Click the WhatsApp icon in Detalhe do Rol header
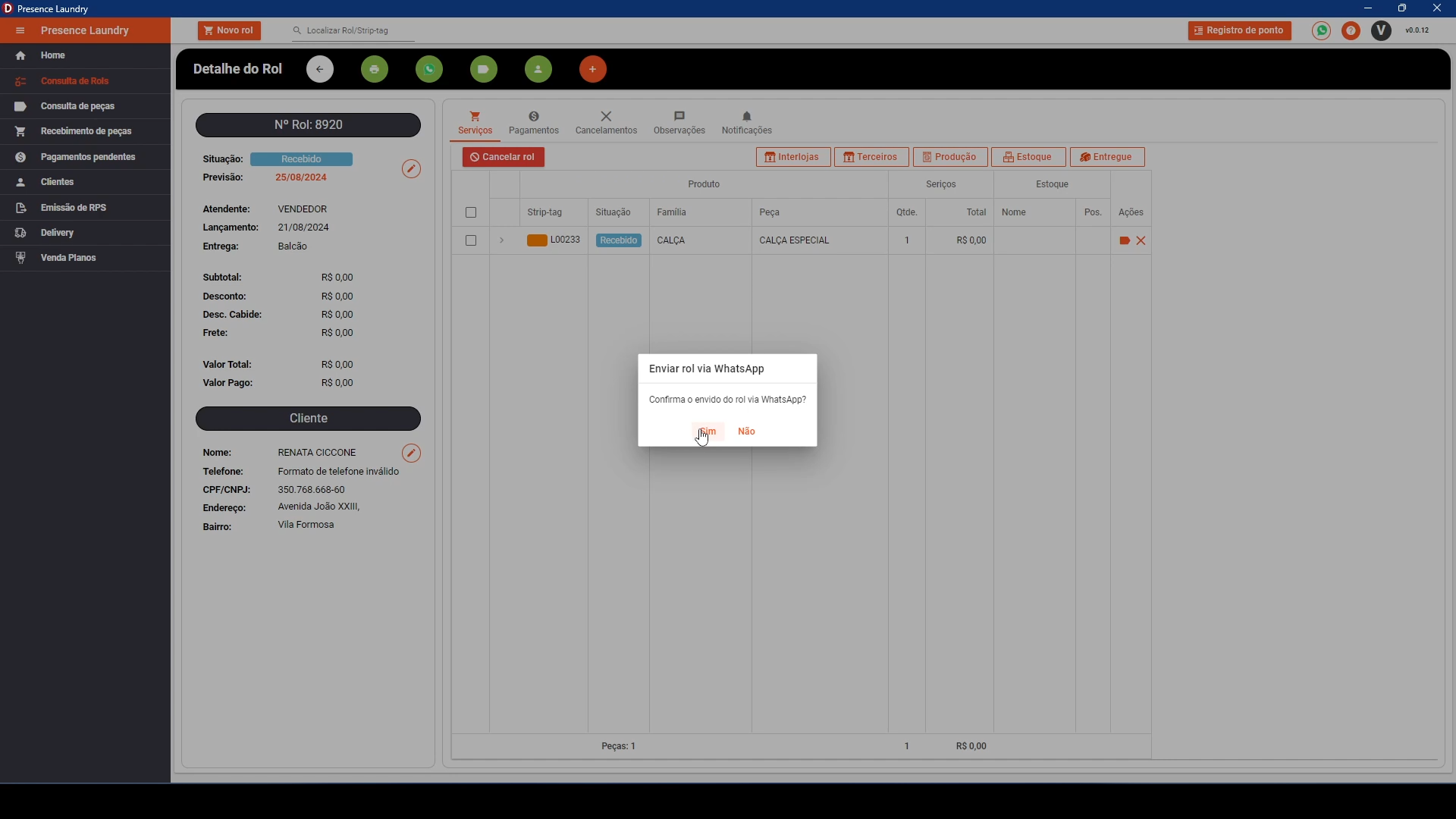This screenshot has height=819, width=1456. click(429, 69)
